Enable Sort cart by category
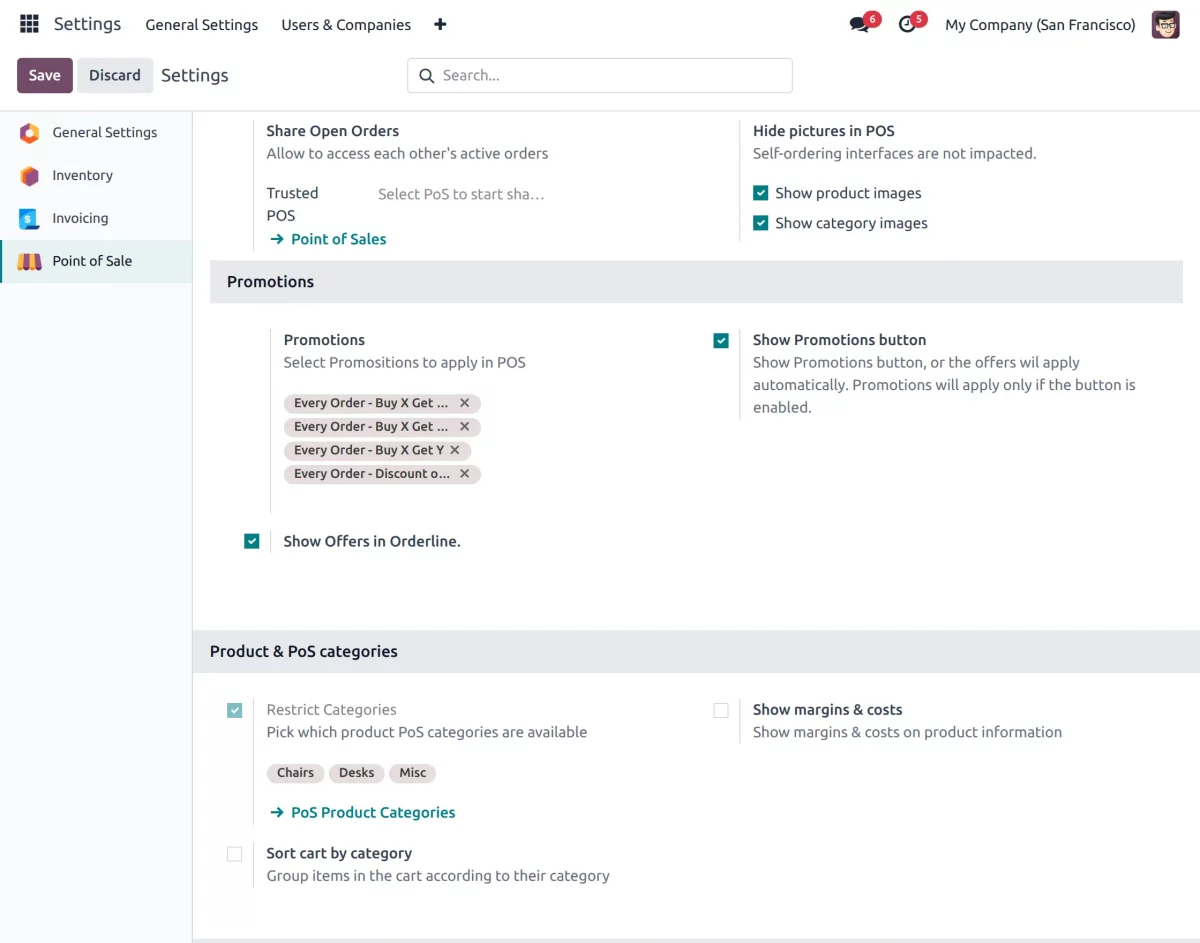 234,854
